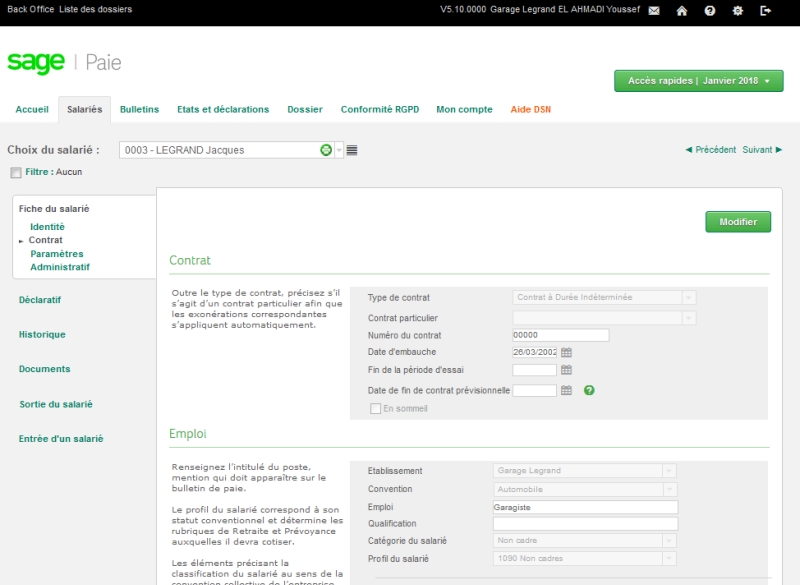
Task: Open calendar for Date d'embauche
Action: click(566, 352)
